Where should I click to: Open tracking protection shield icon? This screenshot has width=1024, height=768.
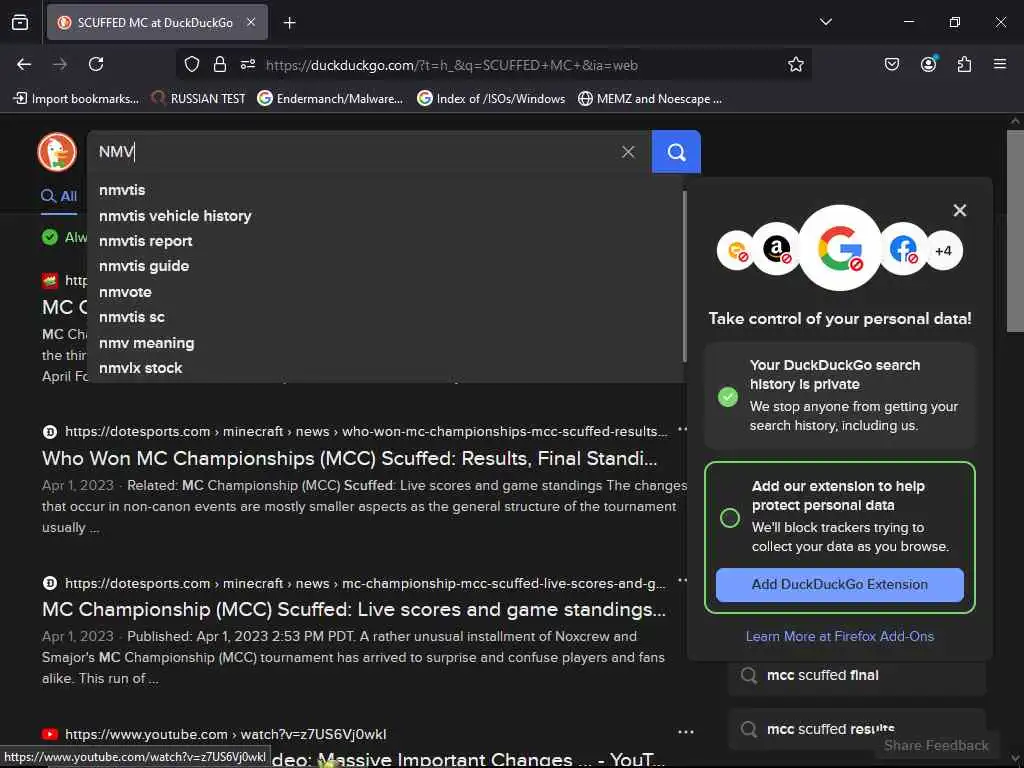click(191, 64)
